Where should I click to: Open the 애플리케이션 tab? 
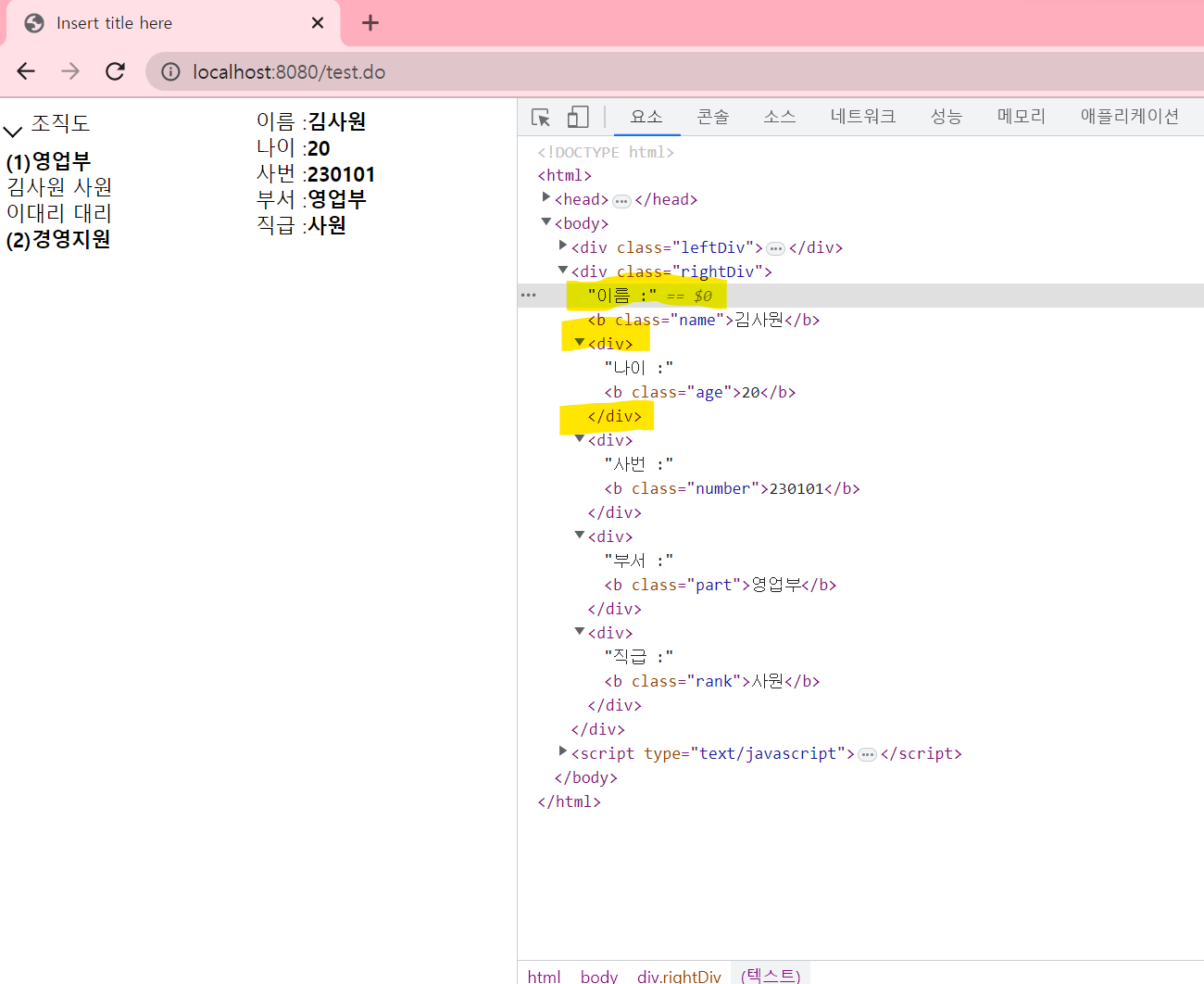tap(1130, 117)
